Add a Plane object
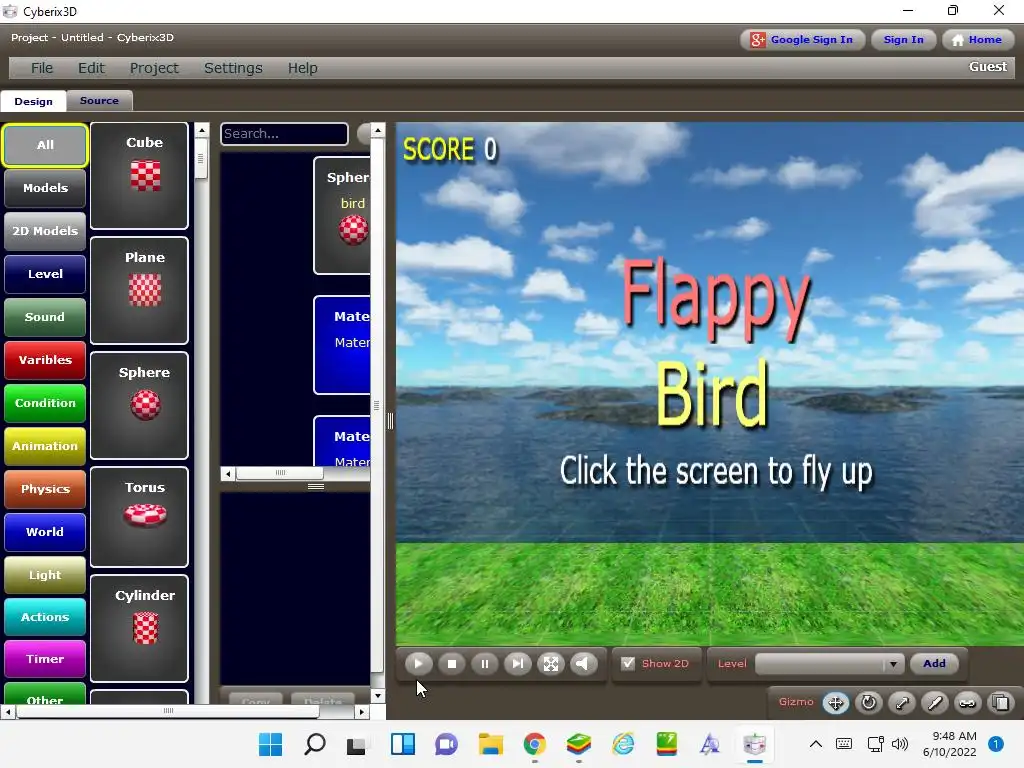 [139, 290]
